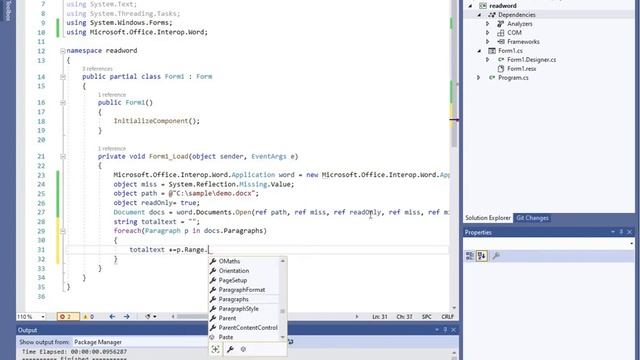Select Program.cs in Solution Explorer
Viewport: 640px width, 360px height.
513,78
